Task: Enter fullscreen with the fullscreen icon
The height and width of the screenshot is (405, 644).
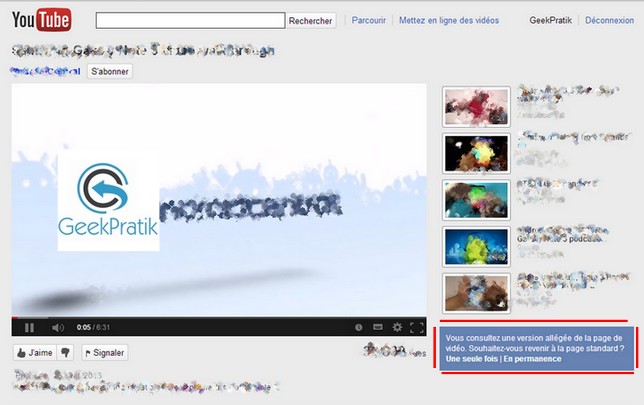Action: [416, 327]
